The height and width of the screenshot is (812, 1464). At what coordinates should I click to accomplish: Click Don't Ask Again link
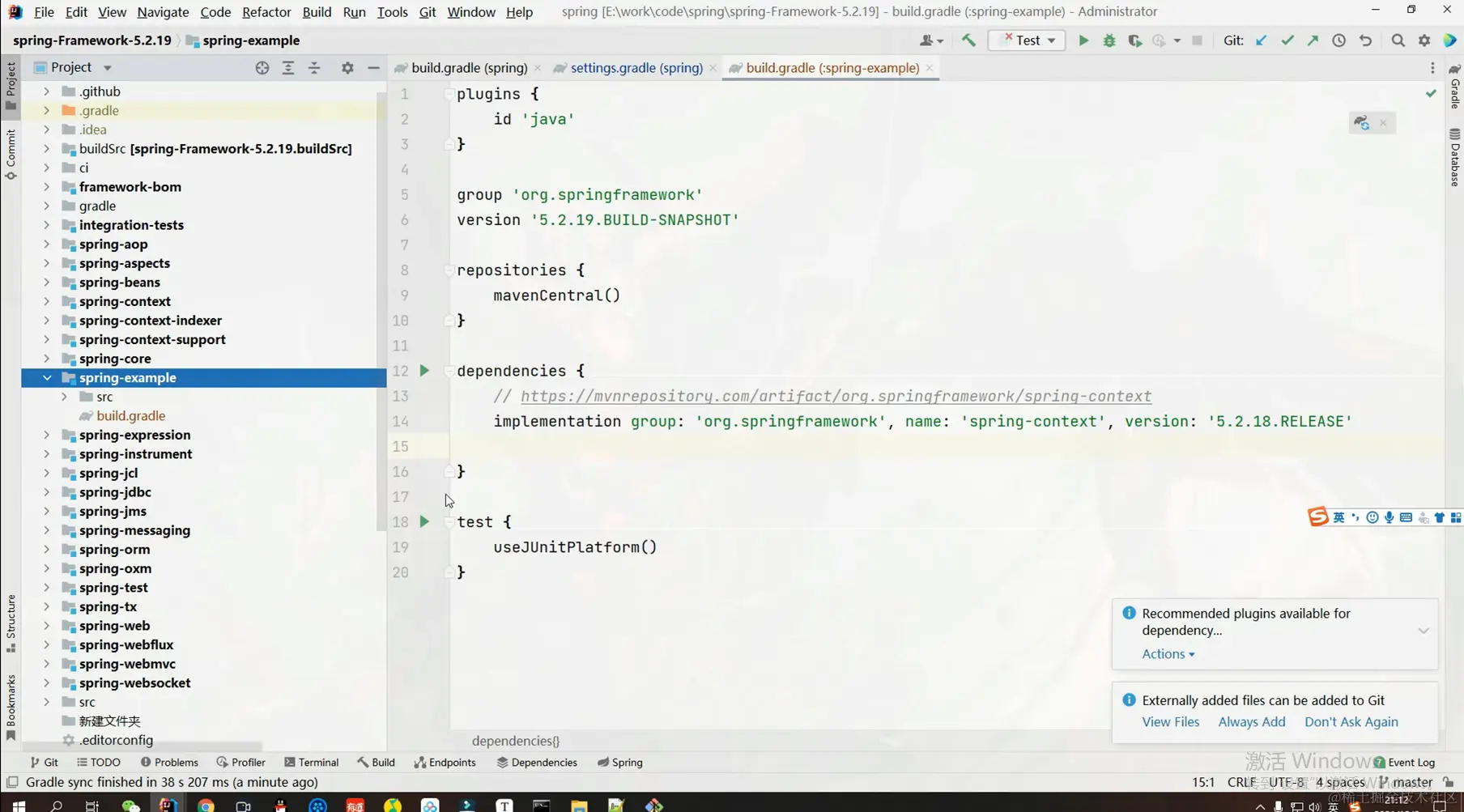click(1351, 722)
